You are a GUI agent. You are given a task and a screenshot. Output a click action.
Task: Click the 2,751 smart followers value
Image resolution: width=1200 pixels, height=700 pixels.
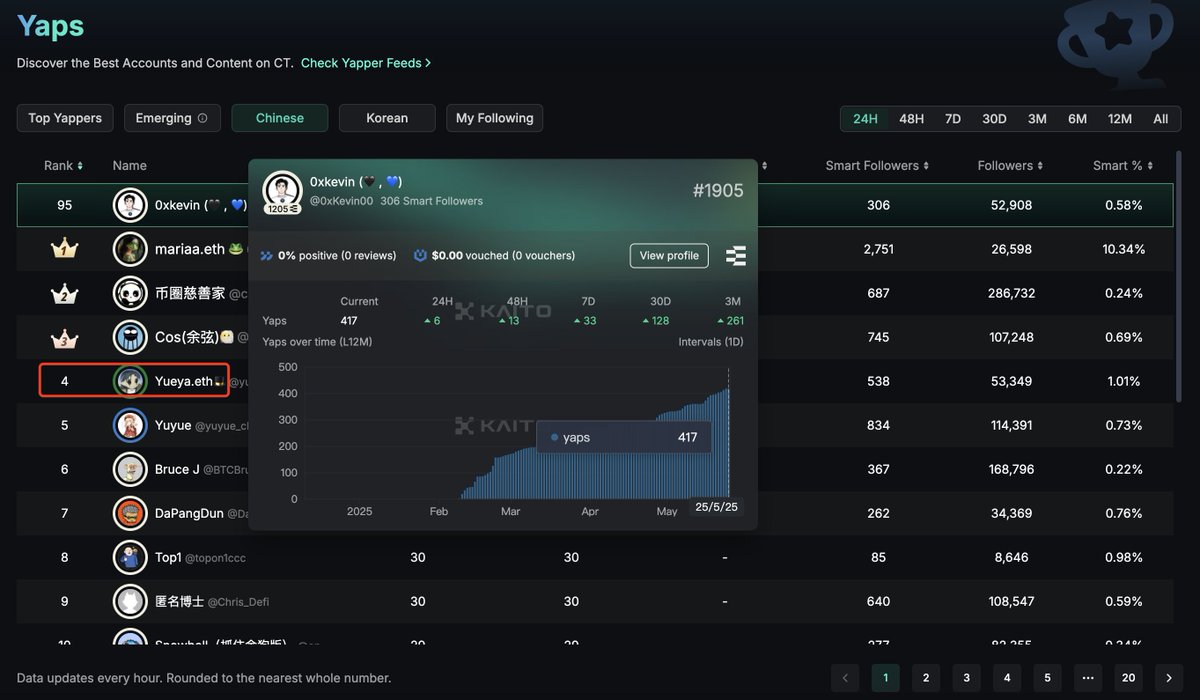click(x=878, y=249)
